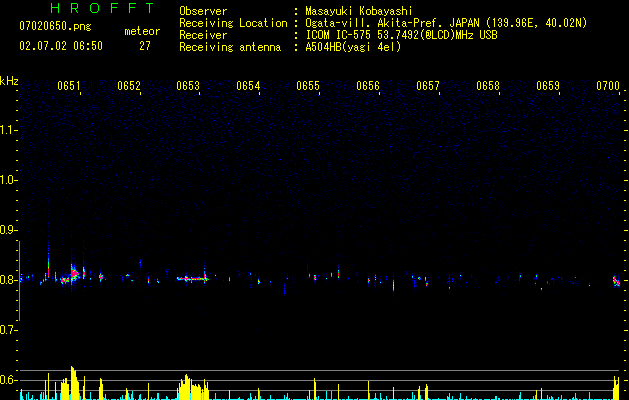Image resolution: width=629 pixels, height=400 pixels.
Task: Click the 0.8 kHz frequency axis label
Action: tap(8, 280)
